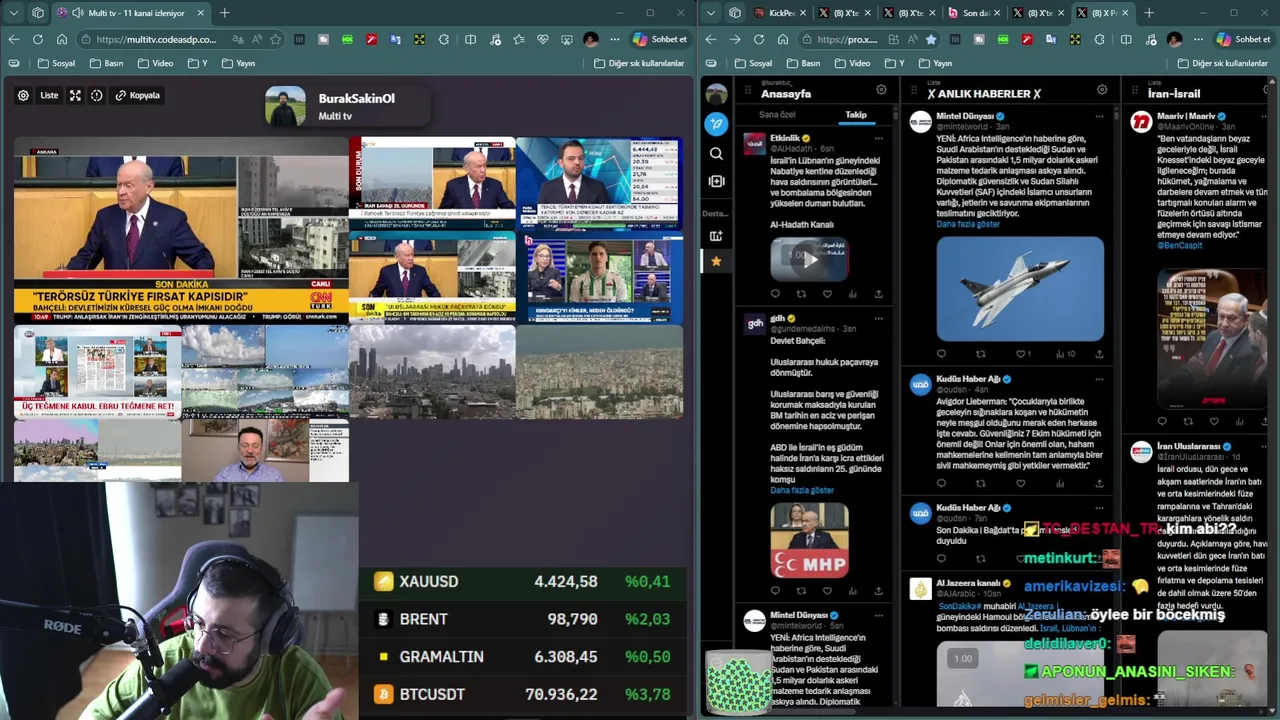Image resolution: width=1280 pixels, height=720 pixels.
Task: Show Daha fazla göster on gdh post
Action: 802,490
